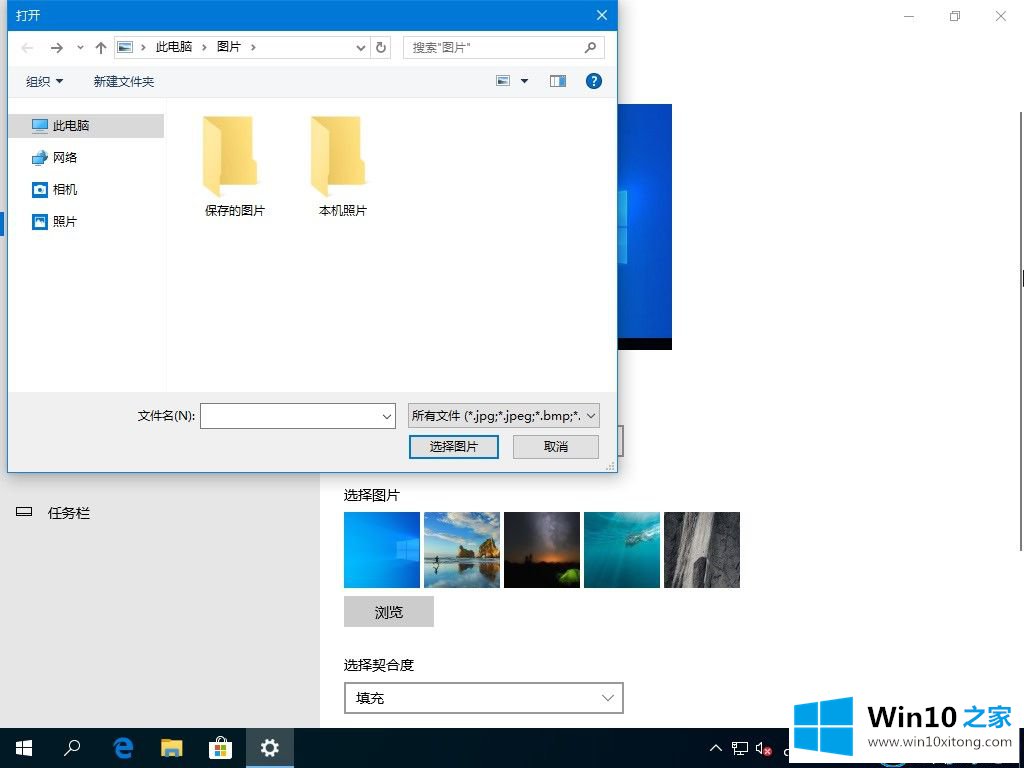Open the 保存的图片 folder
The height and width of the screenshot is (768, 1024).
(235, 166)
